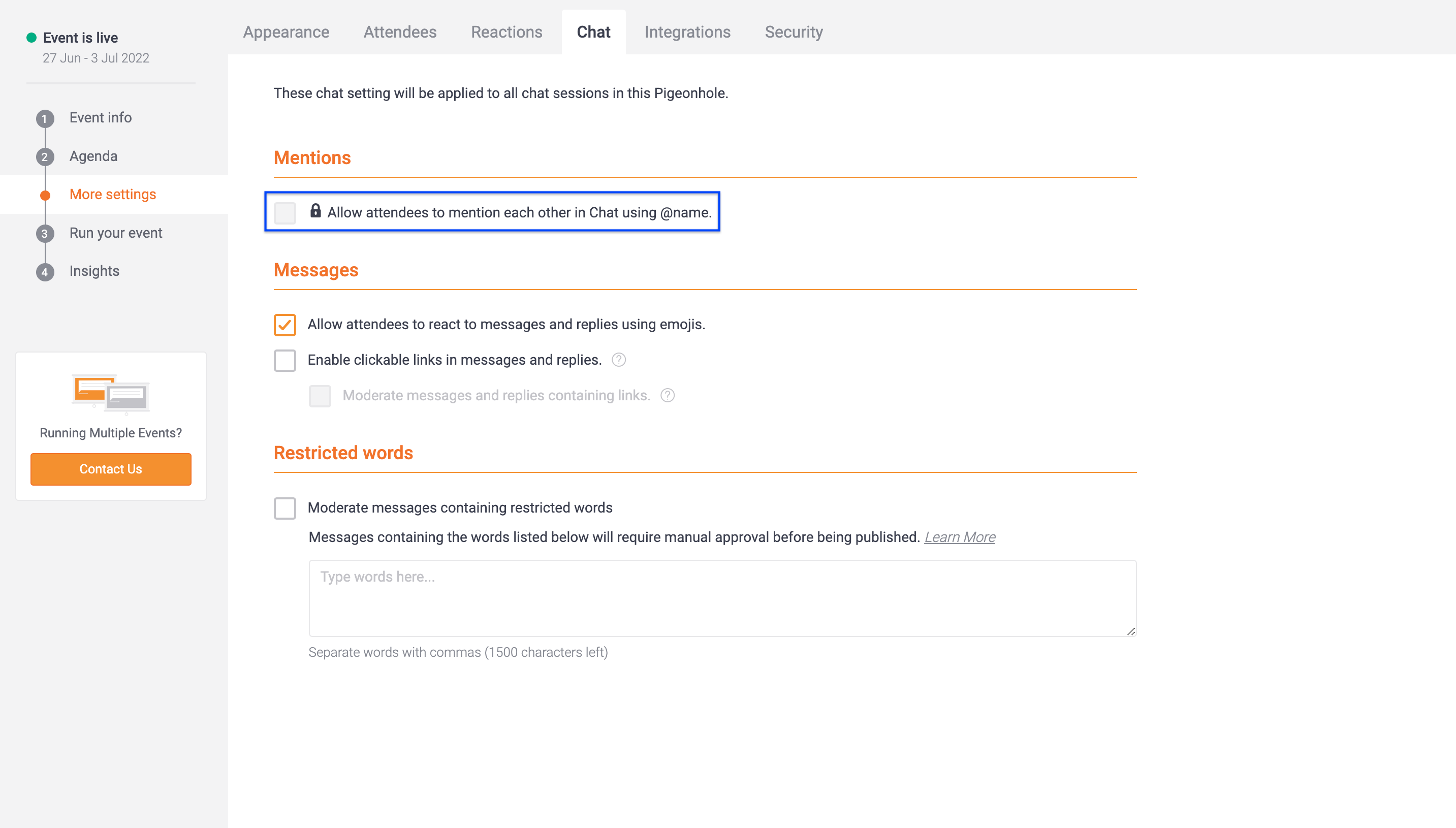Viewport: 1456px width, 828px height.
Task: Click step 4 circle icon
Action: point(45,272)
